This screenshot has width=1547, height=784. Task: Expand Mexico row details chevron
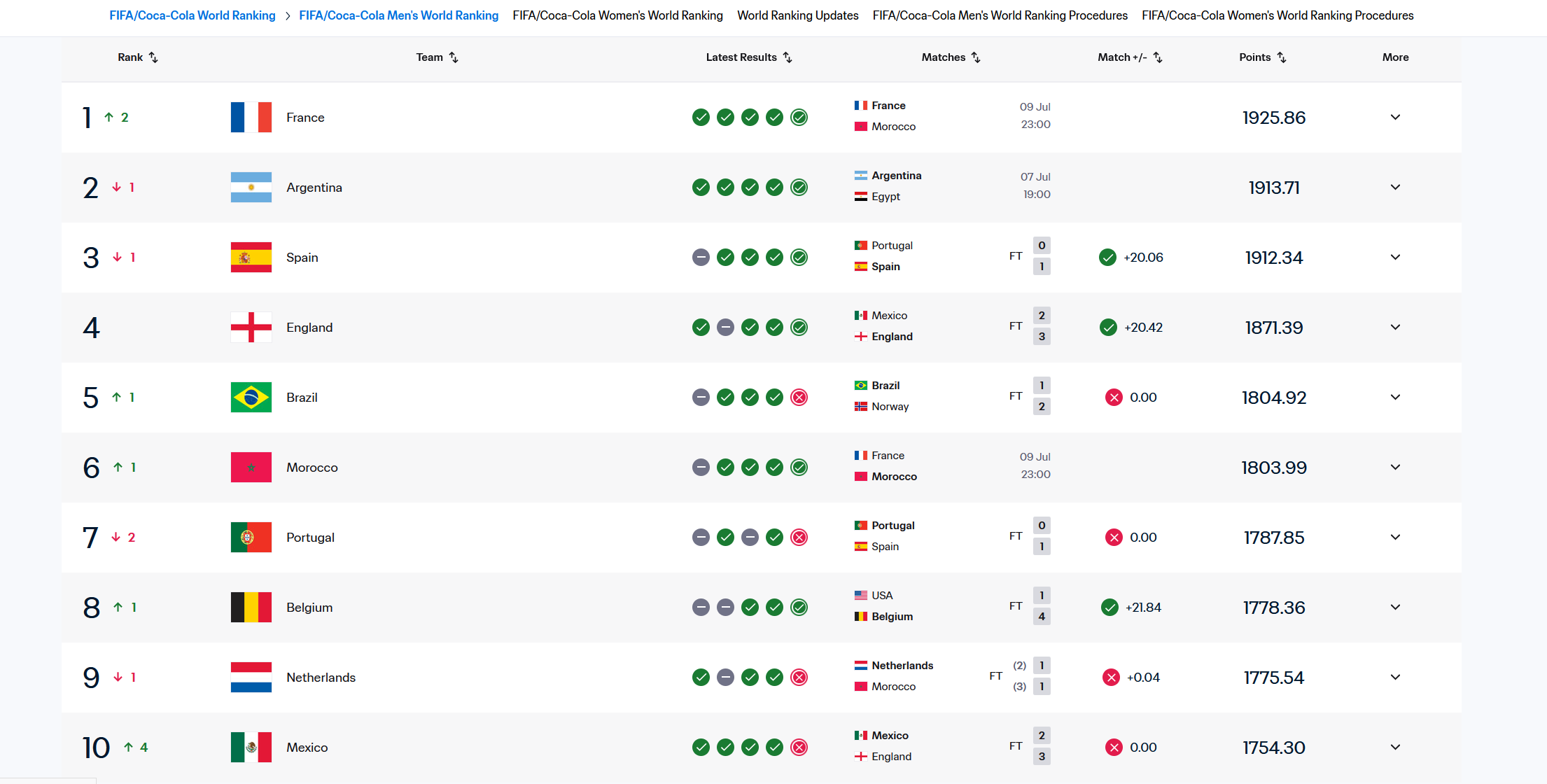(1395, 747)
